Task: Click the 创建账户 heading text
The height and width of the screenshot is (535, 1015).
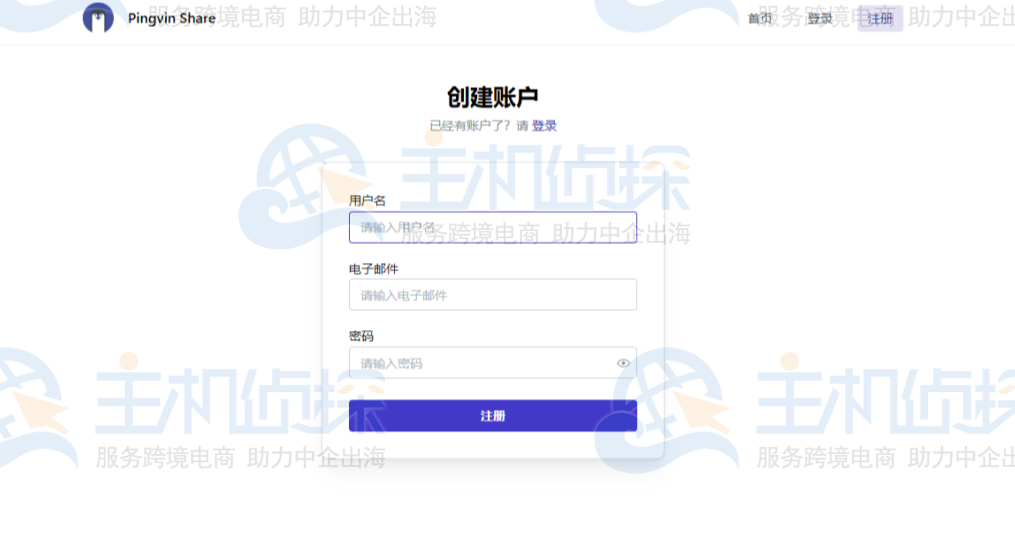Action: pos(493,97)
